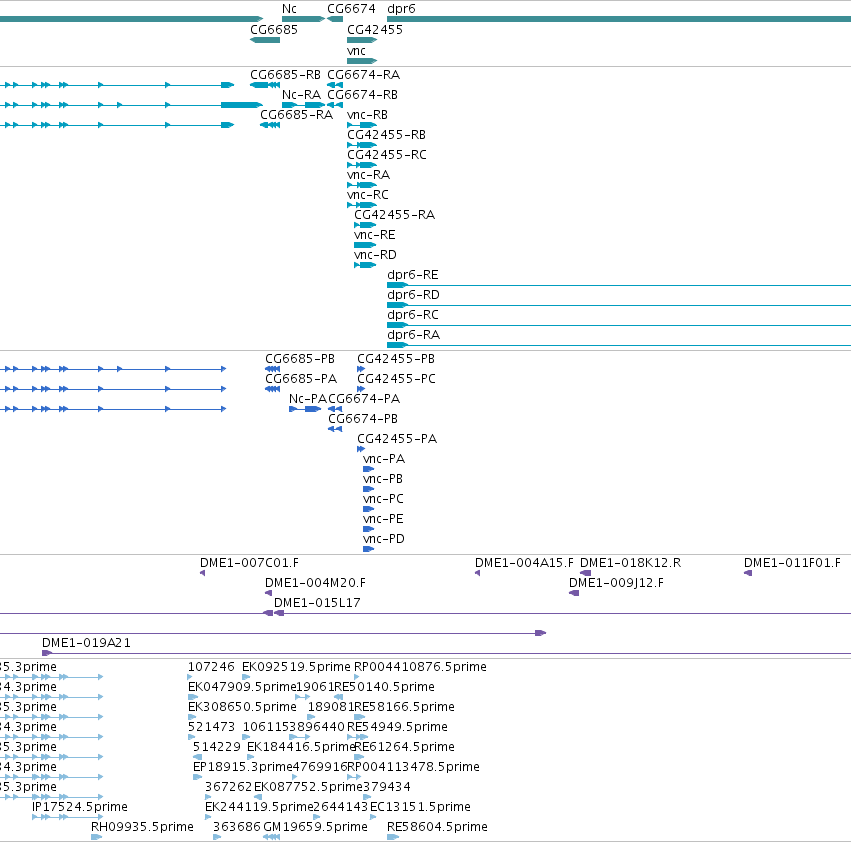Select the EC13151.5prime EST label
Image resolution: width=851 pixels, height=842 pixels.
[x=421, y=807]
